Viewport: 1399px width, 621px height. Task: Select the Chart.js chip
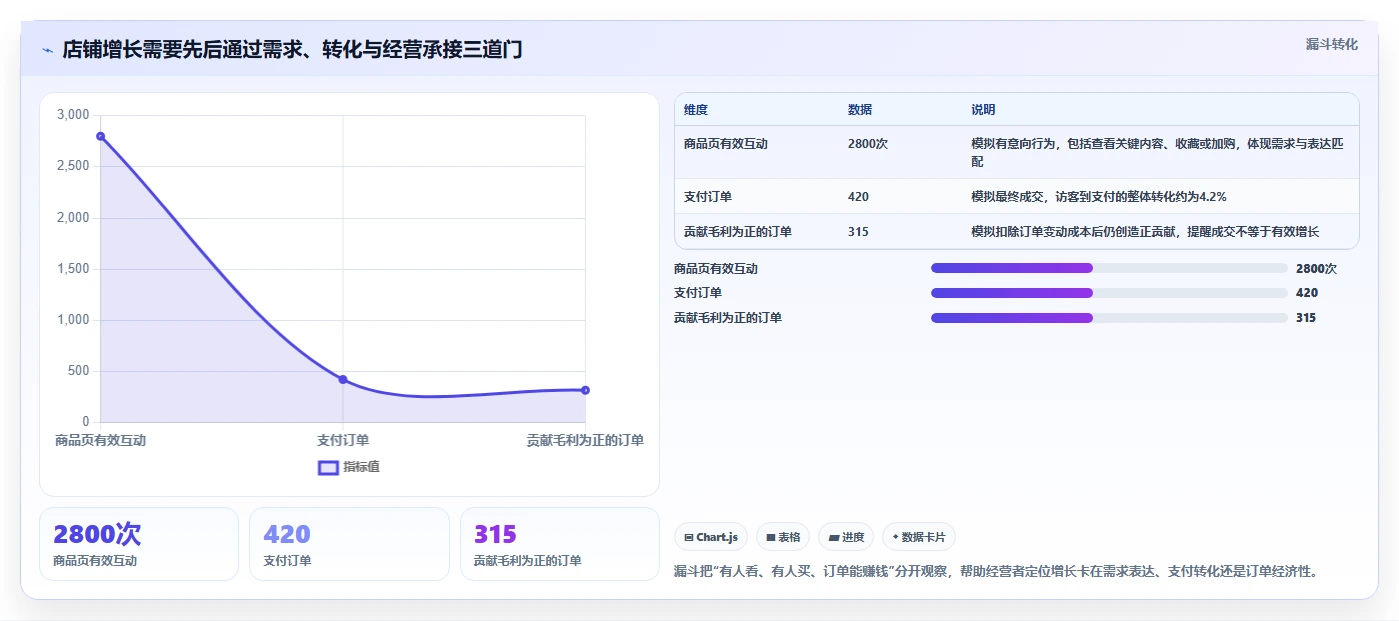point(711,537)
